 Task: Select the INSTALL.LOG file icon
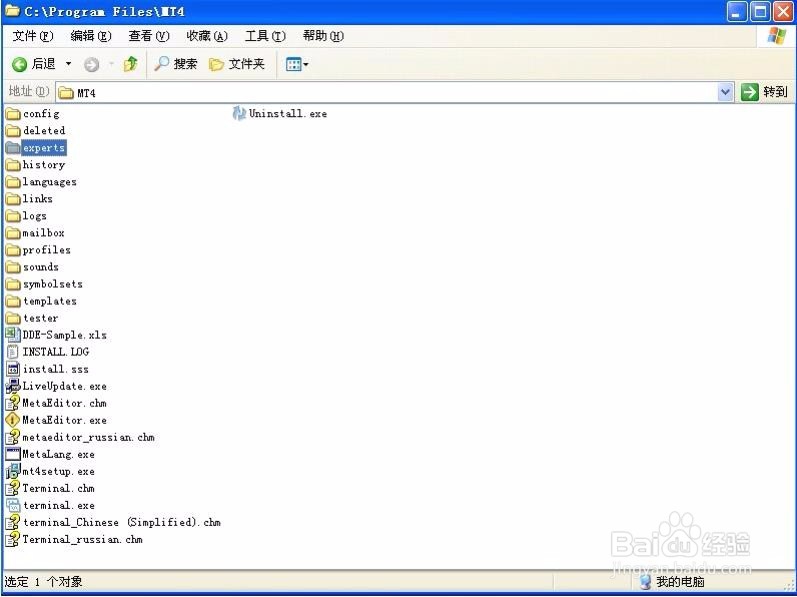click(x=13, y=352)
